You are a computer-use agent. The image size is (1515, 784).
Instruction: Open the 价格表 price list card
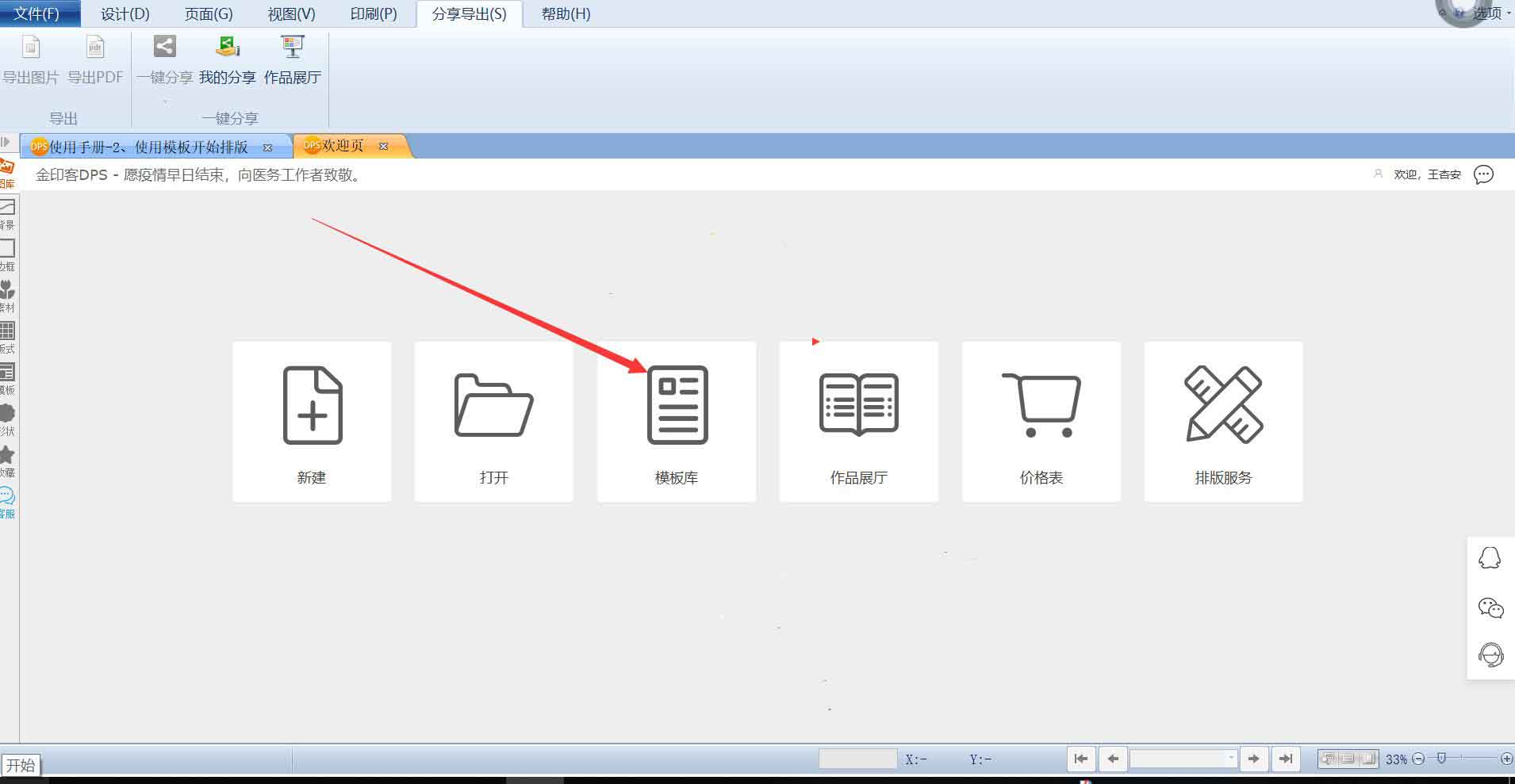1041,422
